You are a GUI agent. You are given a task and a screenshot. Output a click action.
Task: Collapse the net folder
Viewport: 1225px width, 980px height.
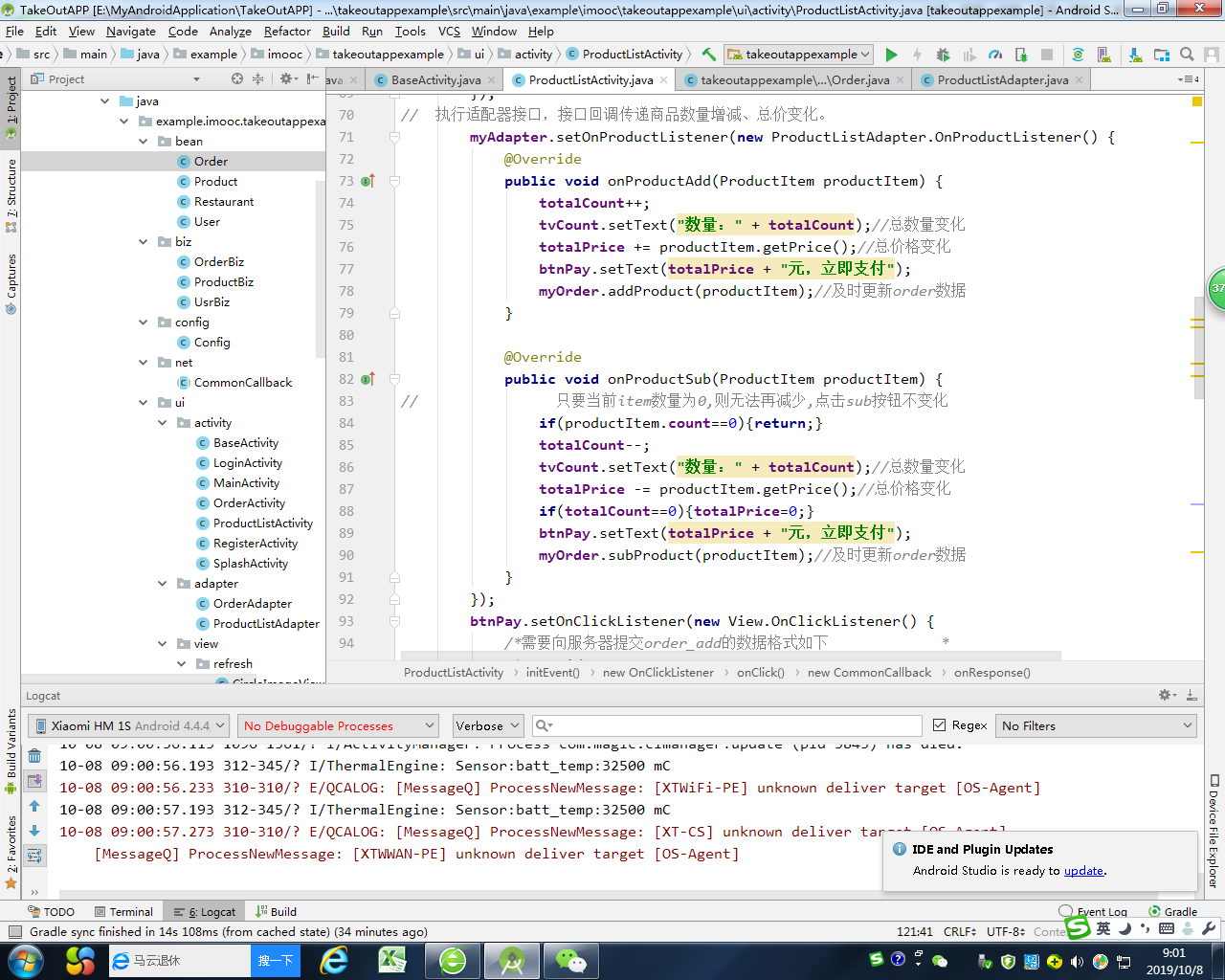pos(143,363)
